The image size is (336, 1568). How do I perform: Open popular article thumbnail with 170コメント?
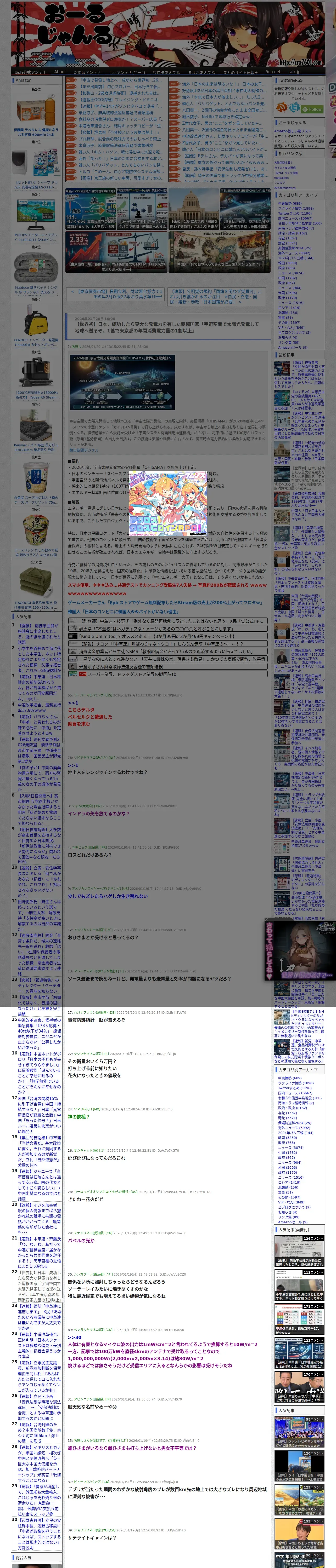click(299, 1387)
